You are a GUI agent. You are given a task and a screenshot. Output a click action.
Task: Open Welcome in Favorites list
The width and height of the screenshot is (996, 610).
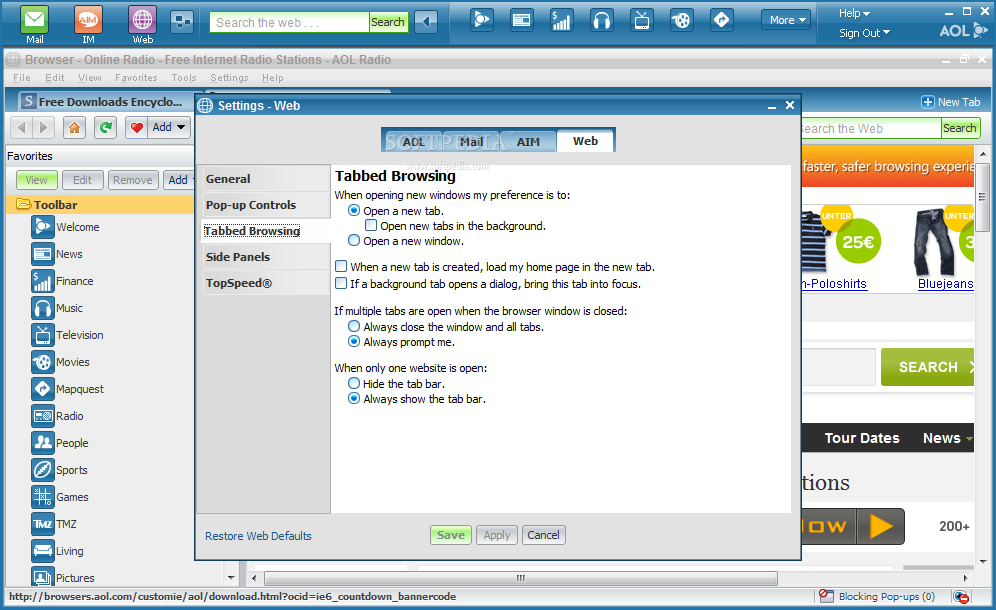(x=65, y=227)
